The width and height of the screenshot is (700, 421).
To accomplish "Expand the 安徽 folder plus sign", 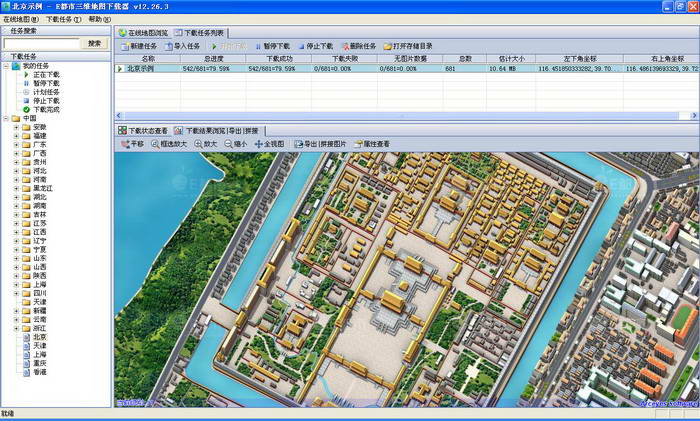I will click(17, 127).
